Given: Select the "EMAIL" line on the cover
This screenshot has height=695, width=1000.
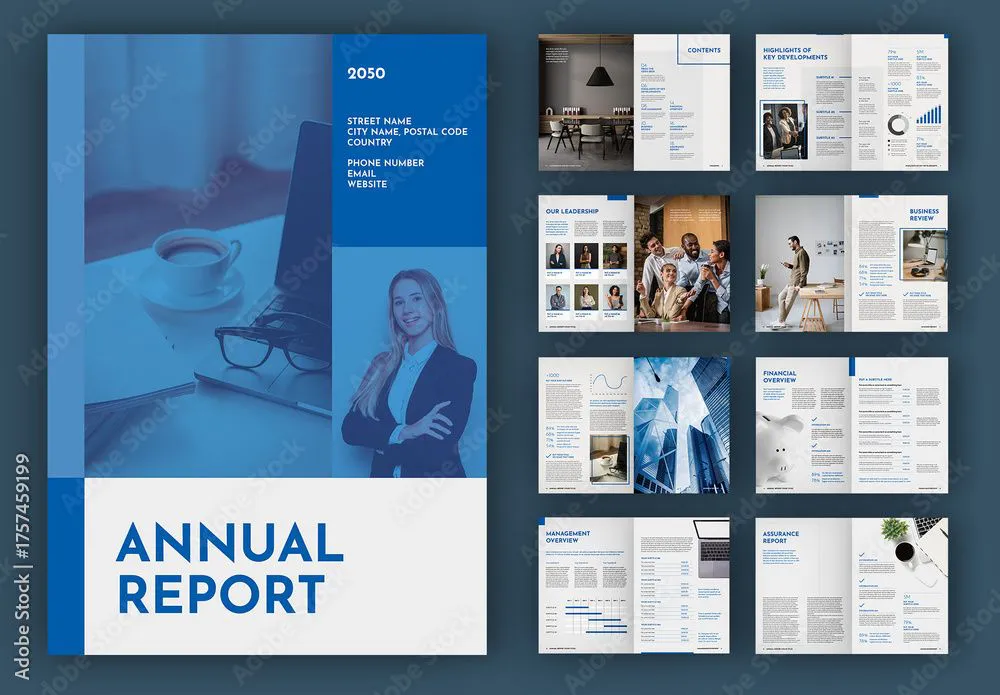Looking at the screenshot, I should point(361,173).
